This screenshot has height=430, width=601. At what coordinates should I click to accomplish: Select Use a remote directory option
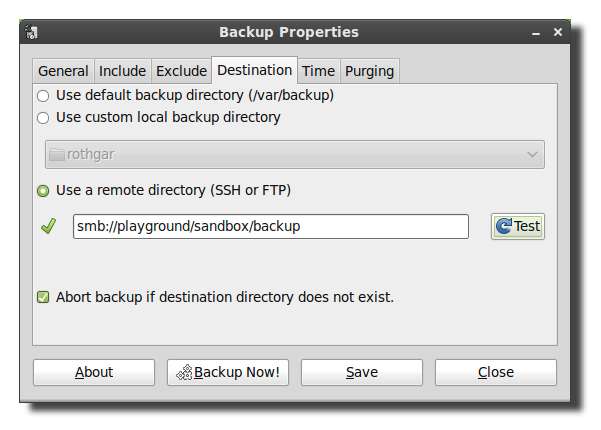[43, 190]
